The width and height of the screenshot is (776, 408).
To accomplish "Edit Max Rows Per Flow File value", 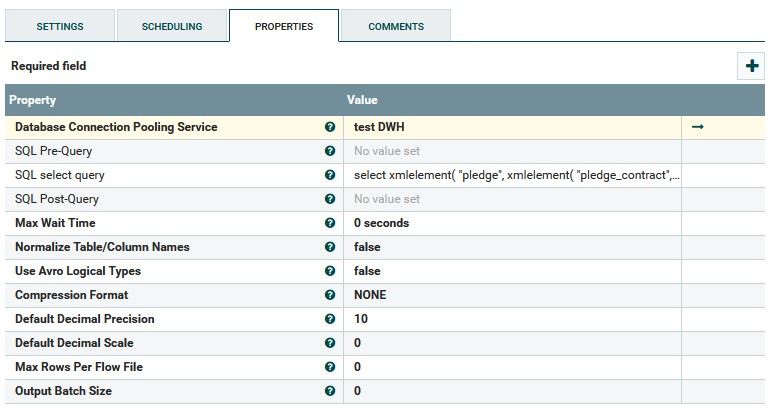I will [512, 367].
